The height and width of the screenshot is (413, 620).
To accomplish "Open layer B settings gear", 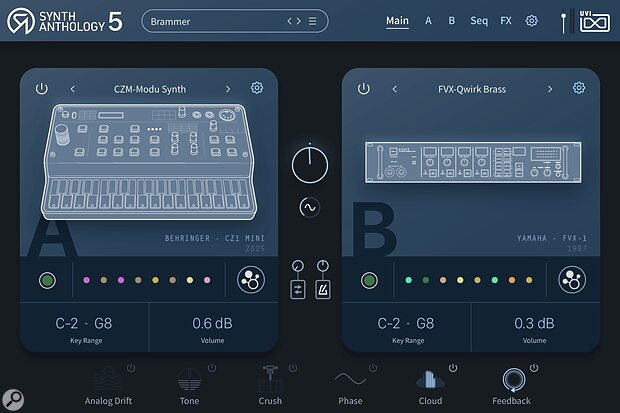I will pyautogui.click(x=579, y=88).
